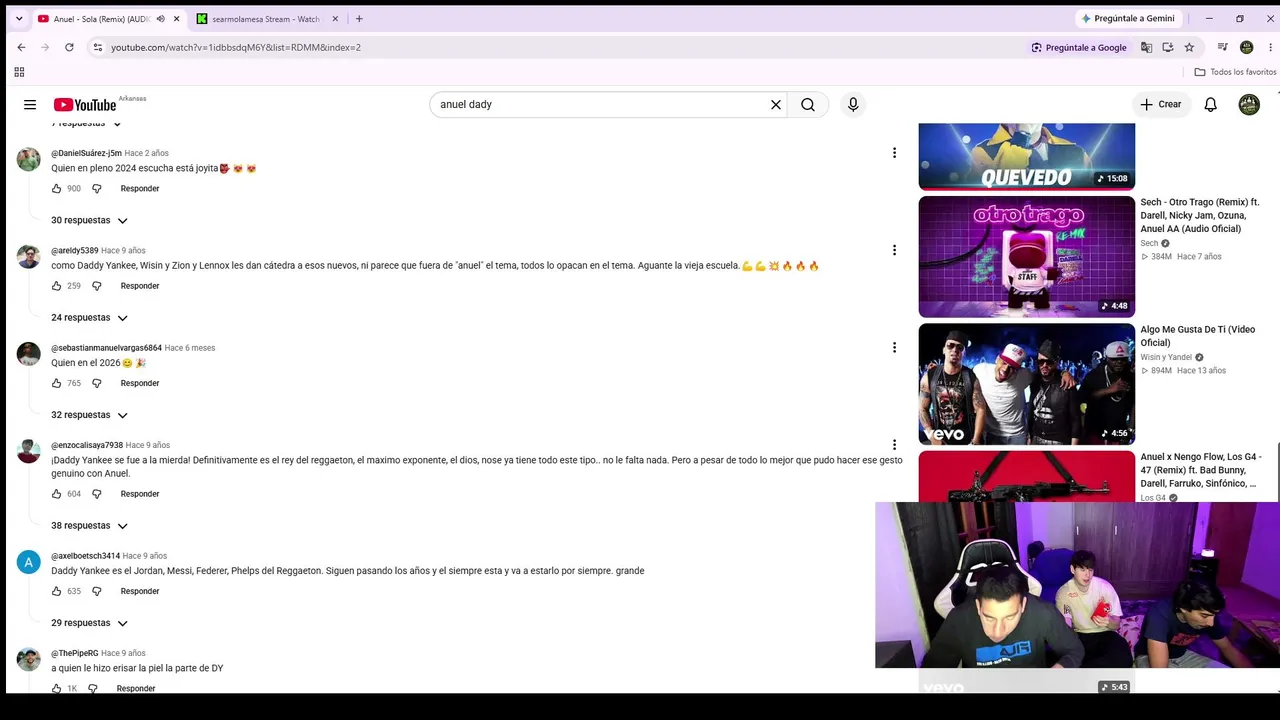The height and width of the screenshot is (720, 1280).
Task: Open the Wisin y Yandel channel
Action: tap(1166, 357)
